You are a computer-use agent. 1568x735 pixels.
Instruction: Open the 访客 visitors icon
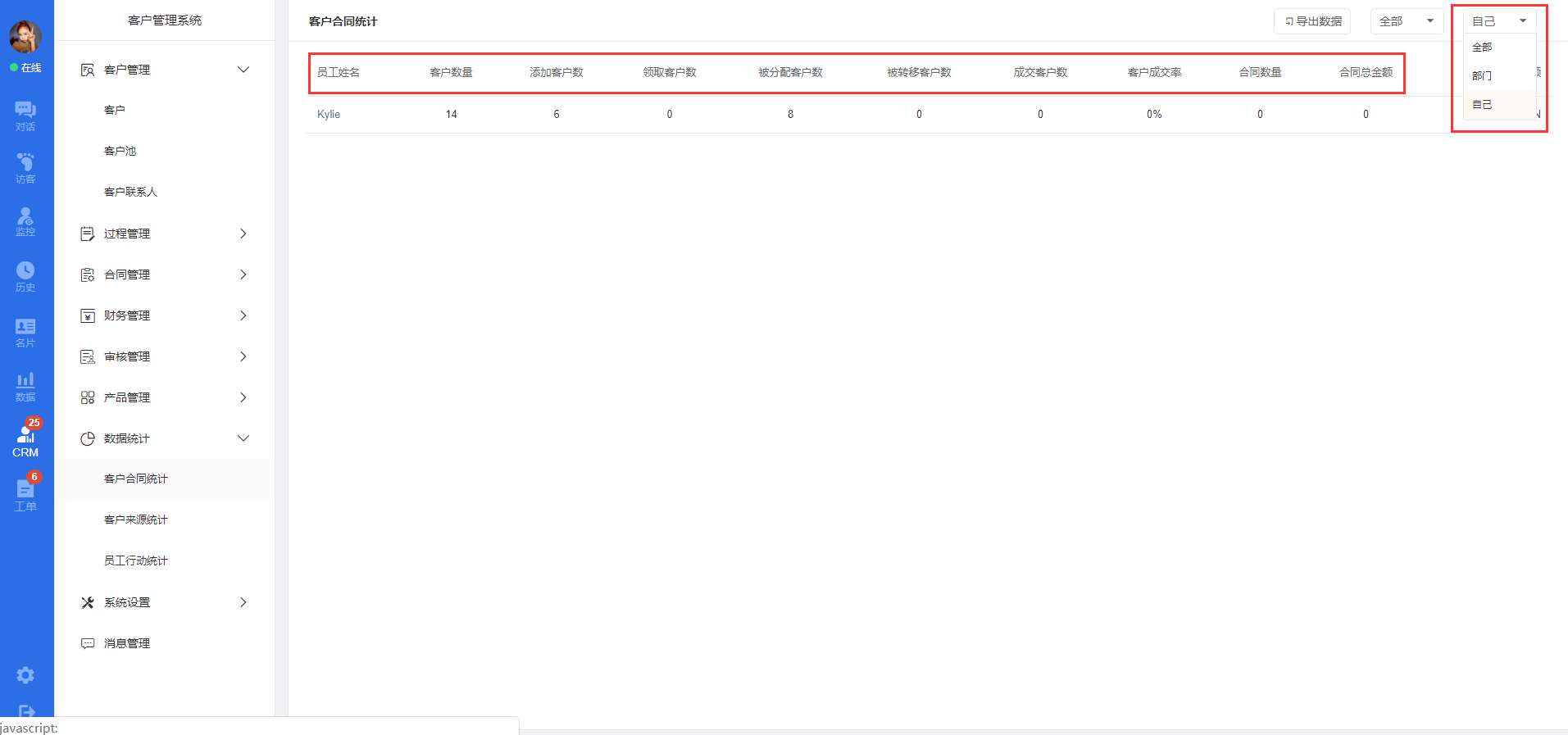(25, 168)
